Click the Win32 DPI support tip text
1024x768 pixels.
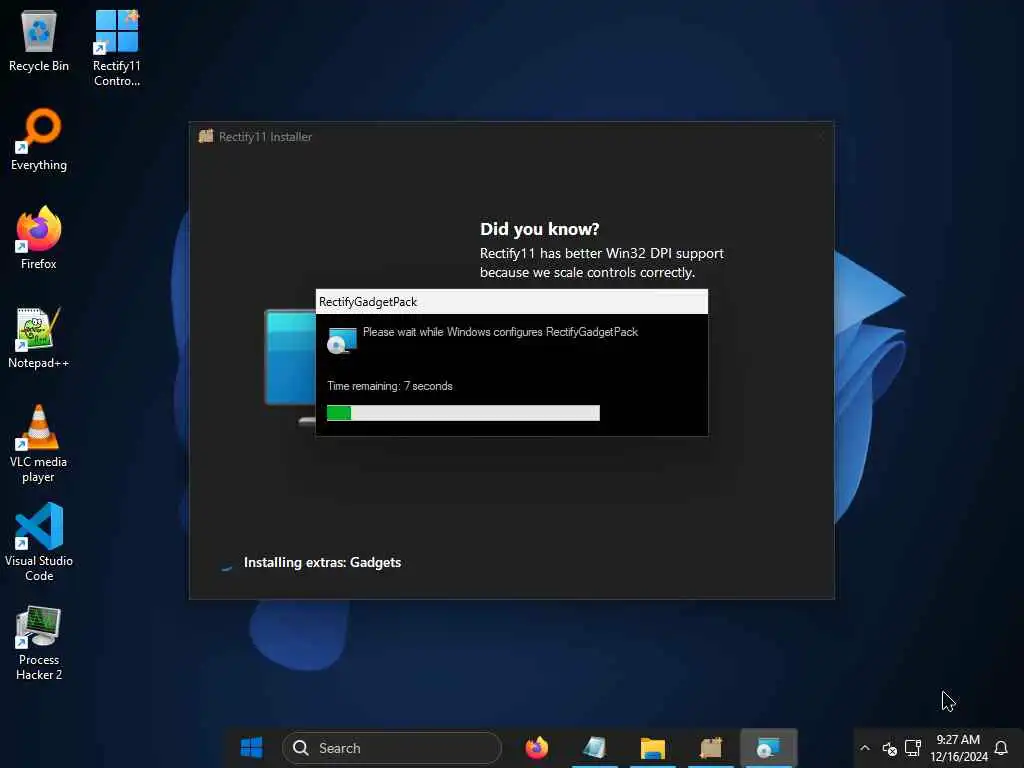click(x=601, y=263)
